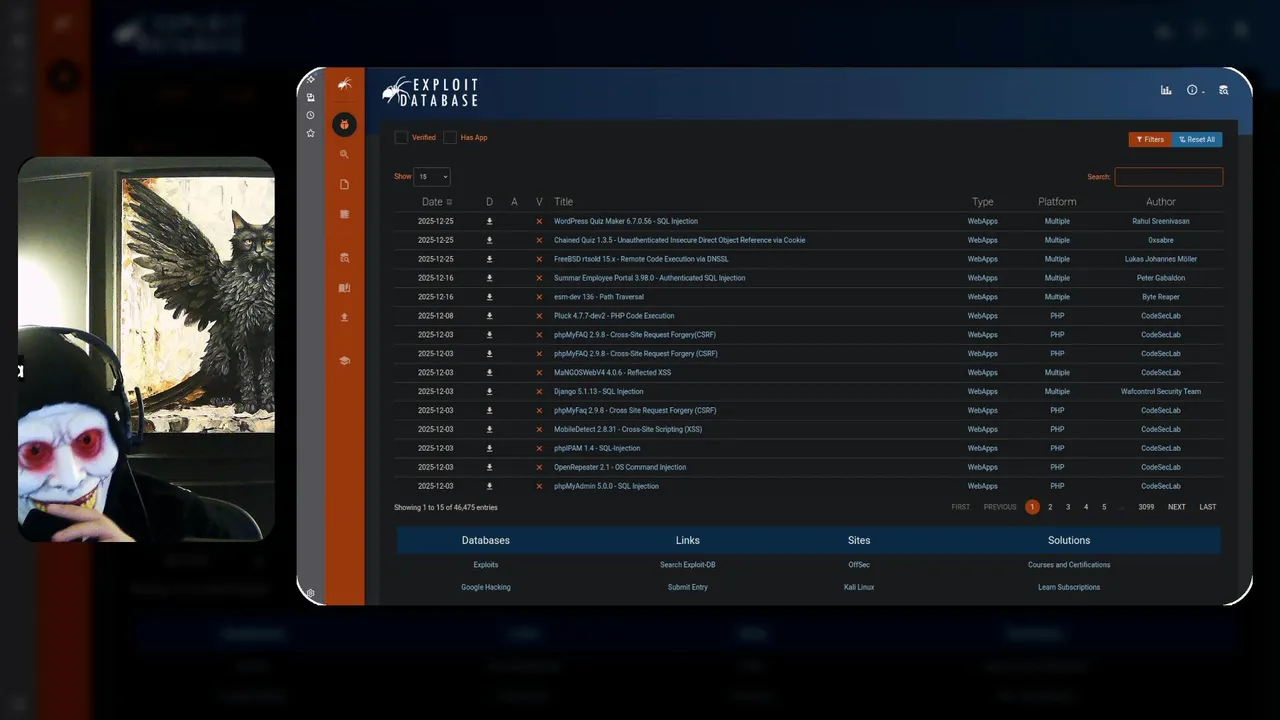Open the Stats bar chart icon
The width and height of the screenshot is (1280, 720).
1166,90
